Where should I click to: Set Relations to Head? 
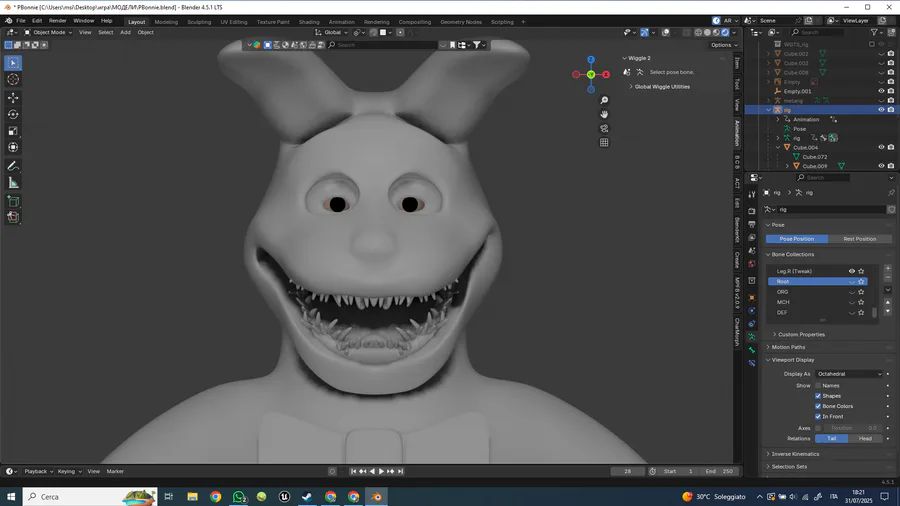(865, 438)
